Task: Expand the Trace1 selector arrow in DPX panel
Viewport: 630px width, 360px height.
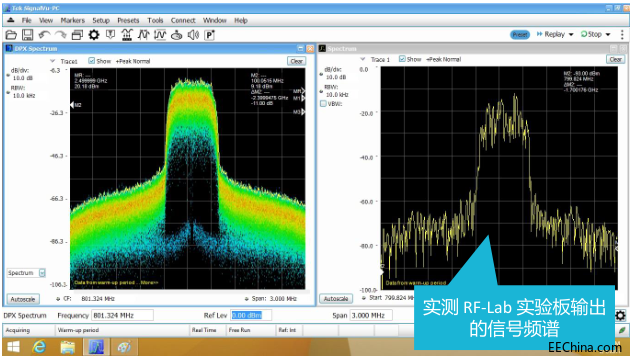Action: click(x=52, y=61)
